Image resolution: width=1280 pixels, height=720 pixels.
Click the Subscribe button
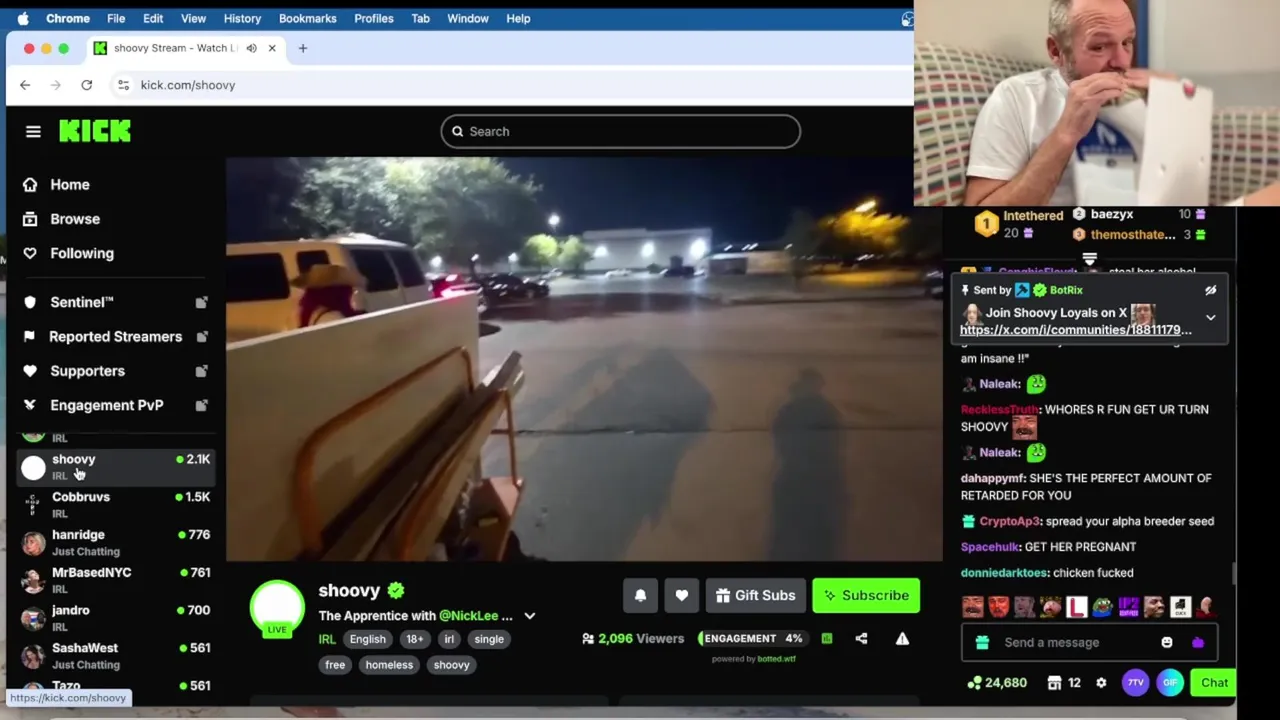(x=866, y=596)
